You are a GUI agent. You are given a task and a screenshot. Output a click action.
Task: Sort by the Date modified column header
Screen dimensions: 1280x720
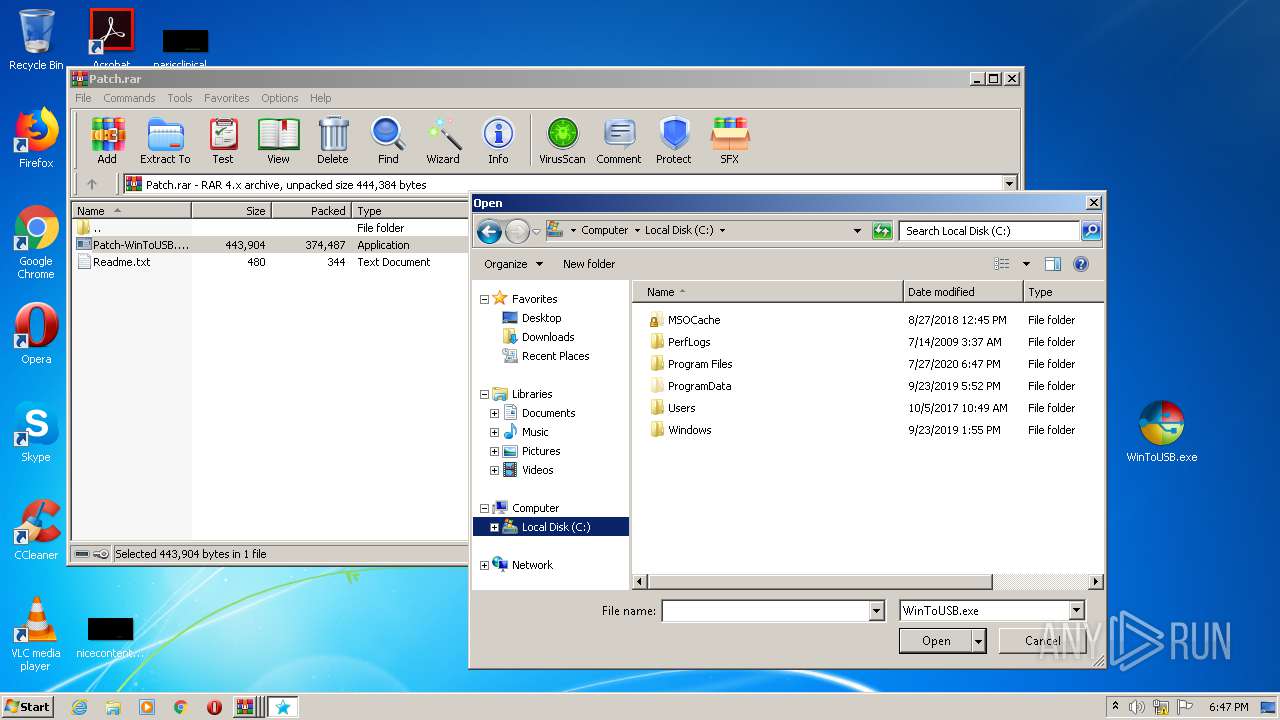[x=964, y=292]
